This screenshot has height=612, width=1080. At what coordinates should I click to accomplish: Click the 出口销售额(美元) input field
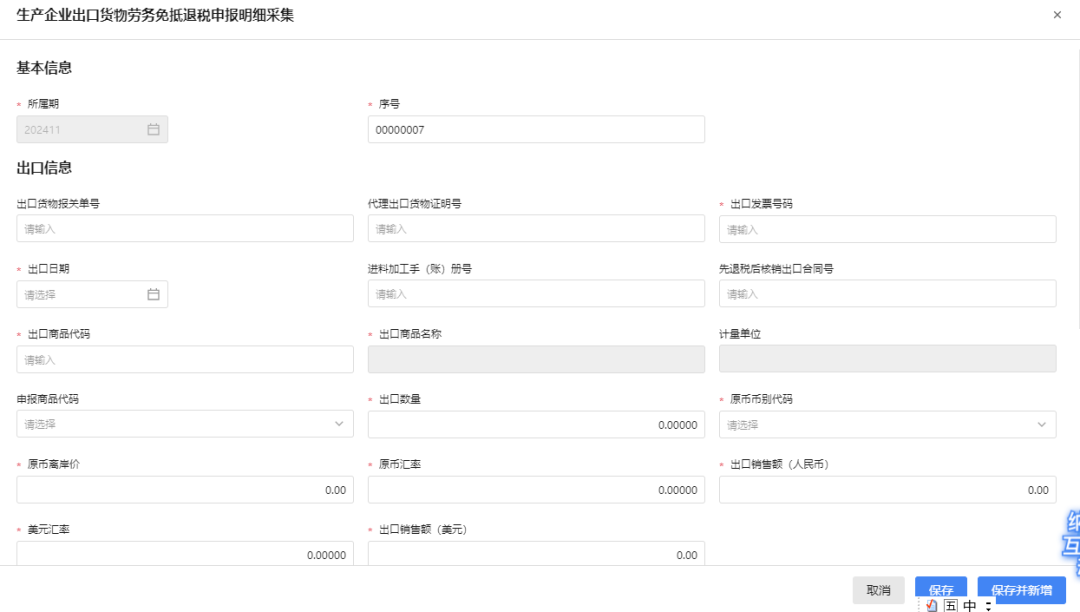click(x=536, y=553)
